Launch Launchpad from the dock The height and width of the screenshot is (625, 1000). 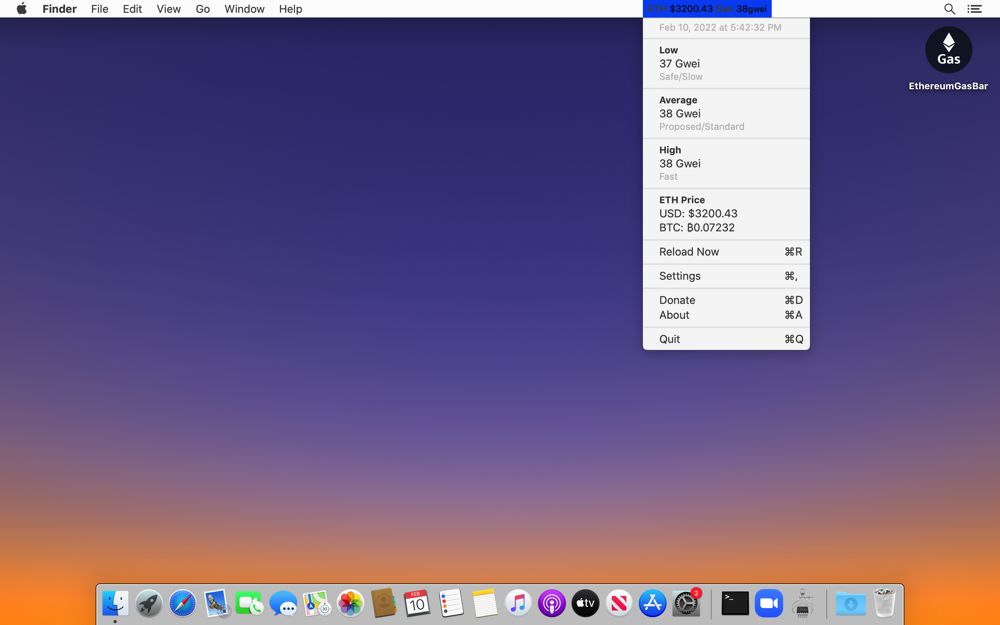point(149,603)
